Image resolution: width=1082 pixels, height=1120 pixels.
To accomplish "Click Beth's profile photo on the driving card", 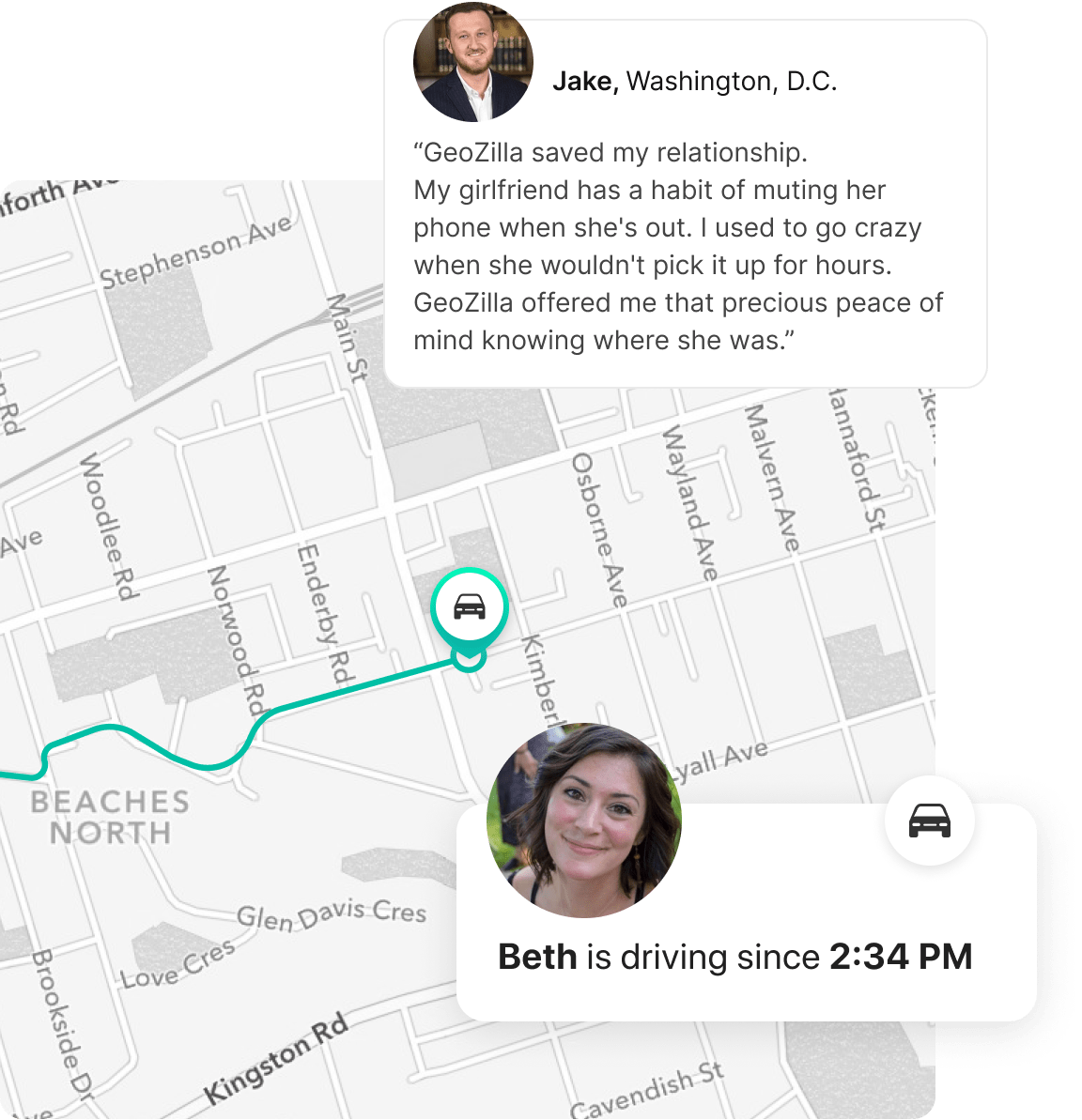I will tap(584, 820).
